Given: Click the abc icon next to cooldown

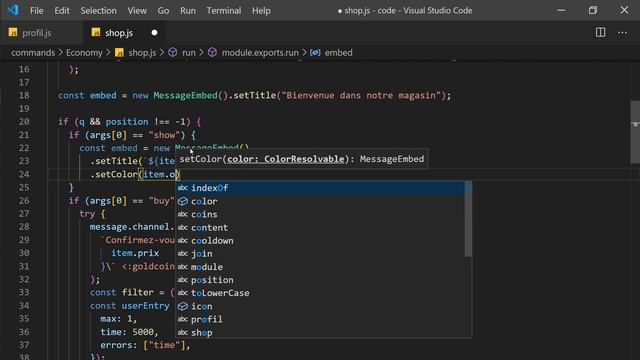Looking at the screenshot, I should tap(182, 240).
